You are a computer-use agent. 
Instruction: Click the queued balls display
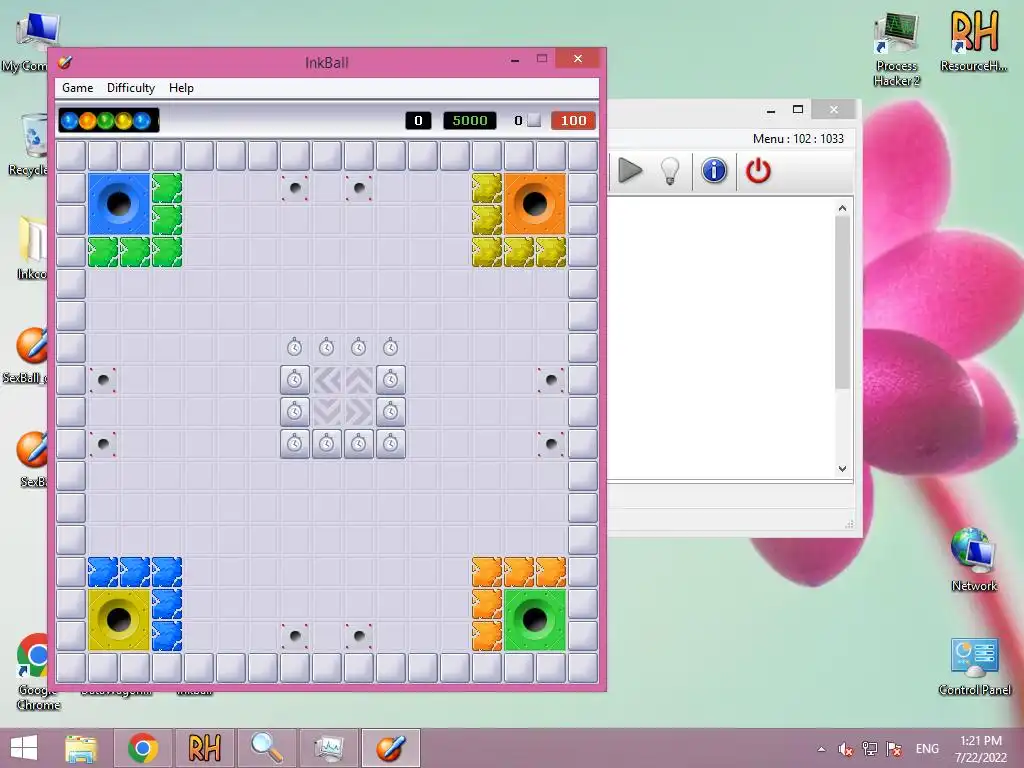click(x=108, y=120)
